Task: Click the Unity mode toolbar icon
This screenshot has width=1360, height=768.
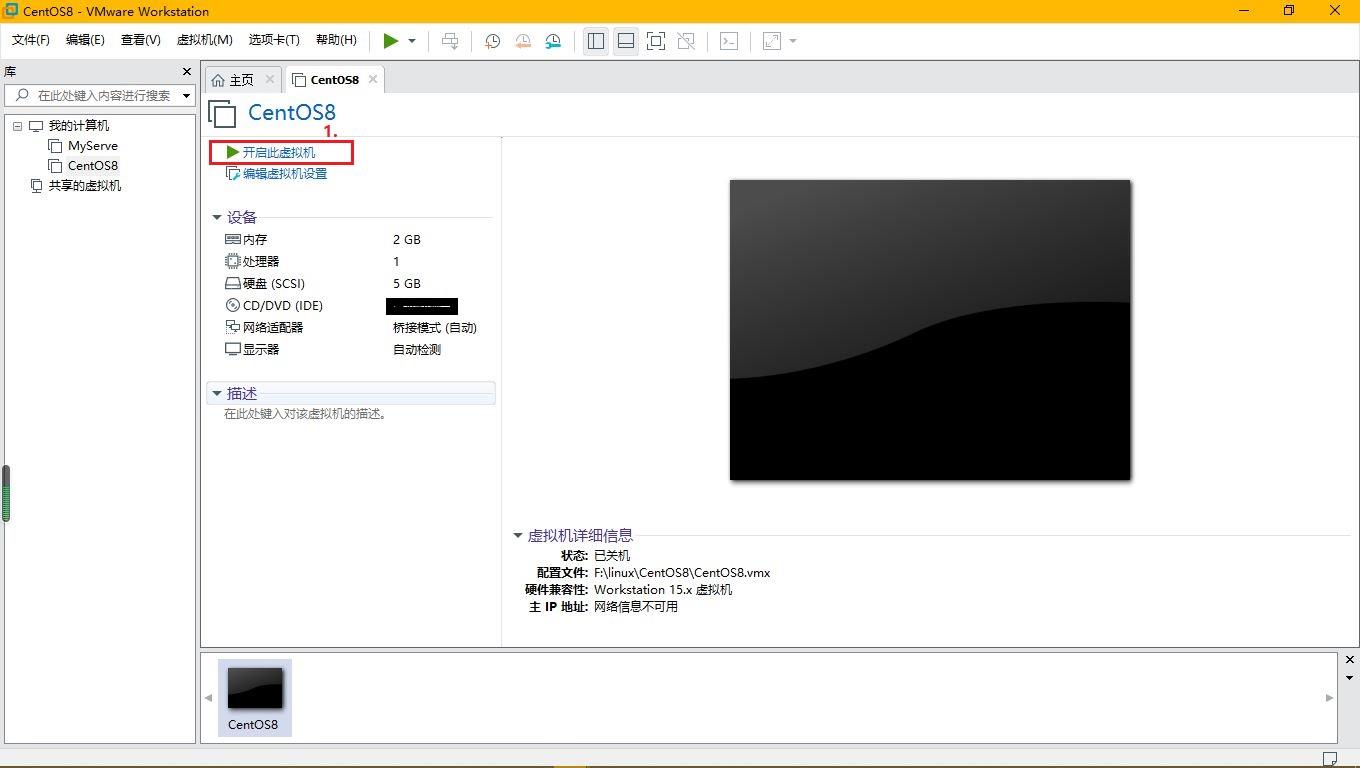Action: pos(686,41)
